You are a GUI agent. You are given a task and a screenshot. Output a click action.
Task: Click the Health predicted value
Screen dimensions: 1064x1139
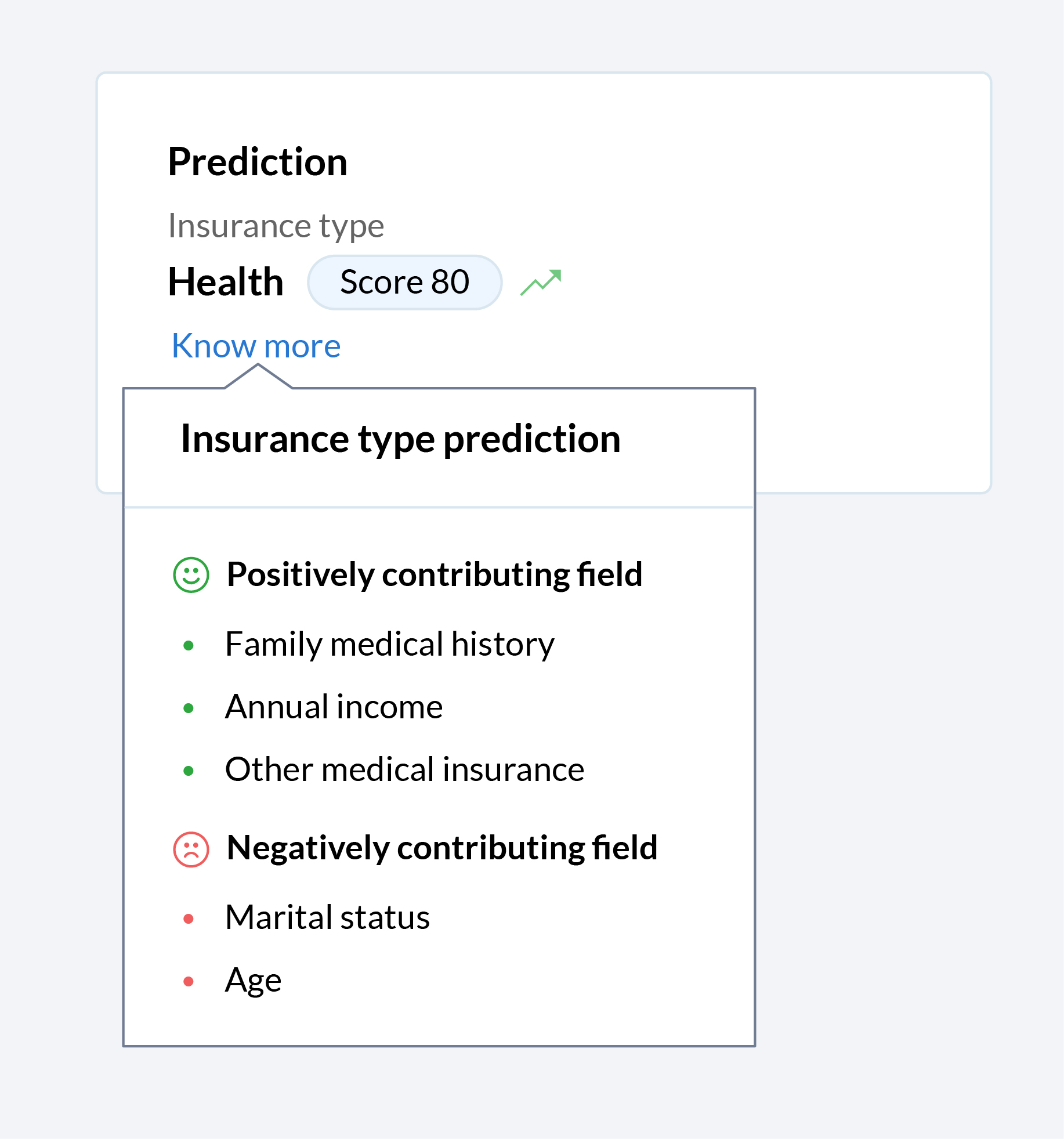[x=226, y=283]
